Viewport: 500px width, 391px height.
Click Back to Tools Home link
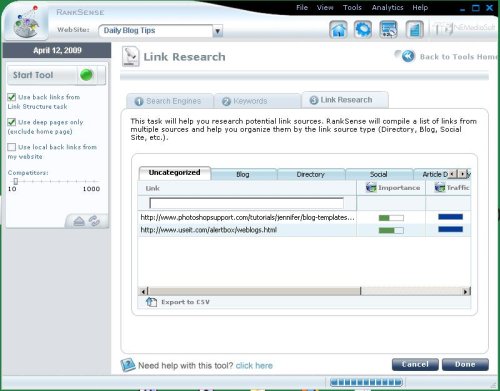pyautogui.click(x=459, y=57)
